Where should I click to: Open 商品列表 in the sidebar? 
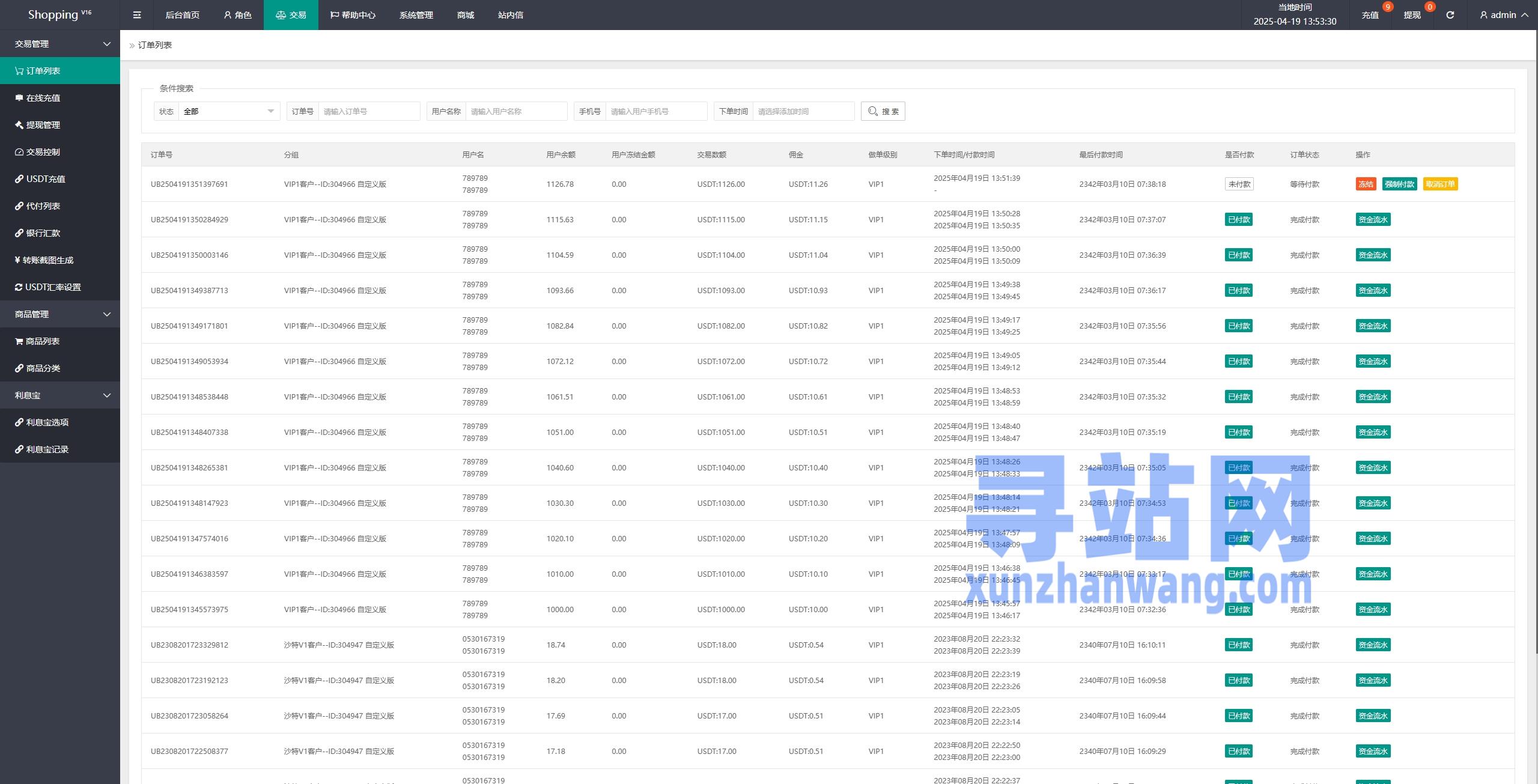(x=60, y=341)
